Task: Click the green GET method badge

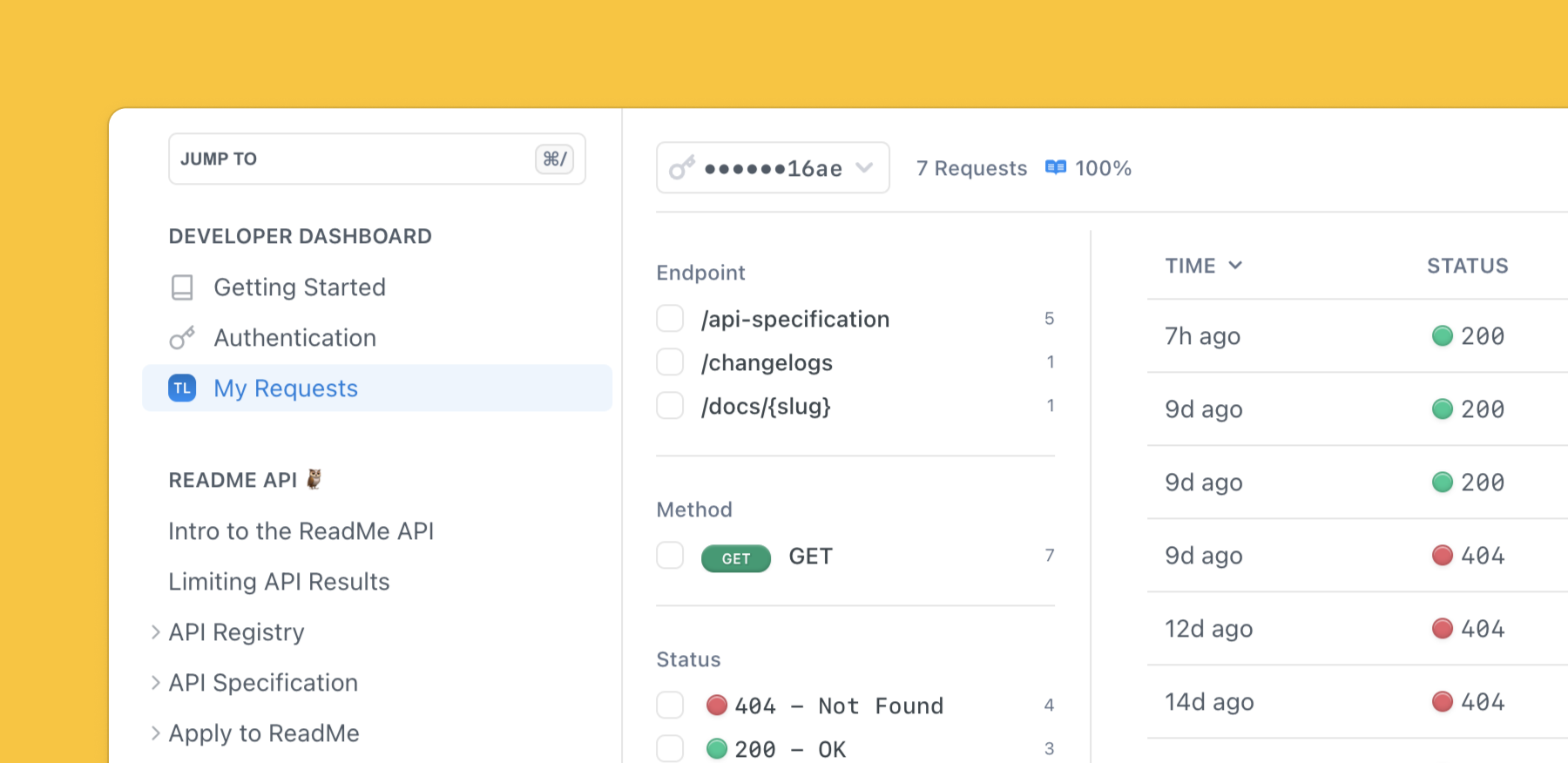Action: pyautogui.click(x=736, y=558)
